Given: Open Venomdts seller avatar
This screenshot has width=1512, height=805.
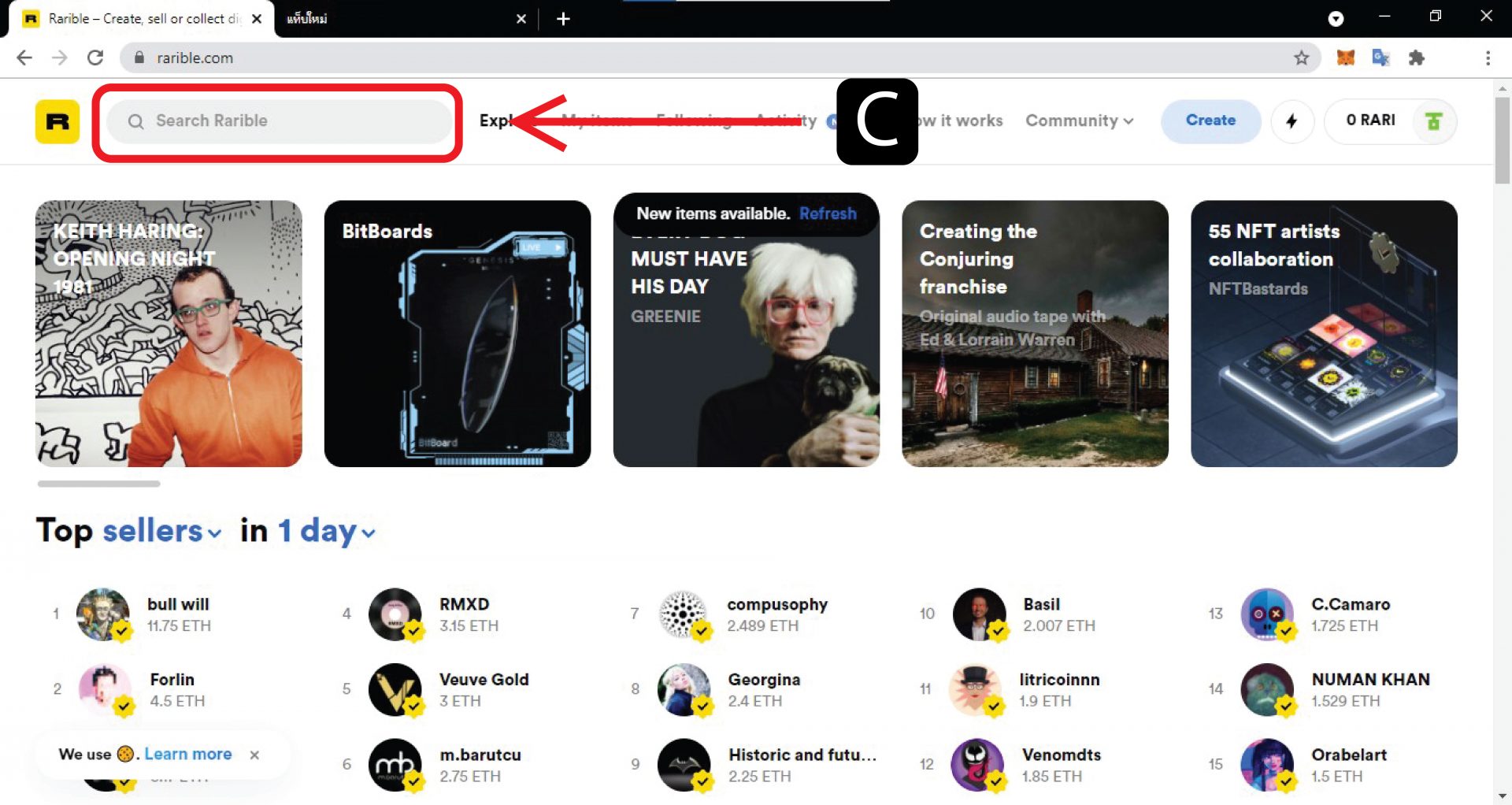Looking at the screenshot, I should (x=978, y=765).
